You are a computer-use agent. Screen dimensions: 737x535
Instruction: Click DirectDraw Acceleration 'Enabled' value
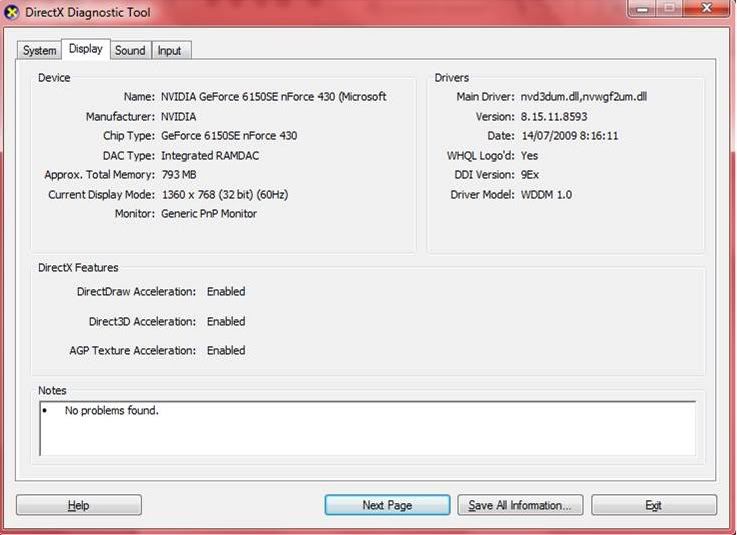[226, 291]
